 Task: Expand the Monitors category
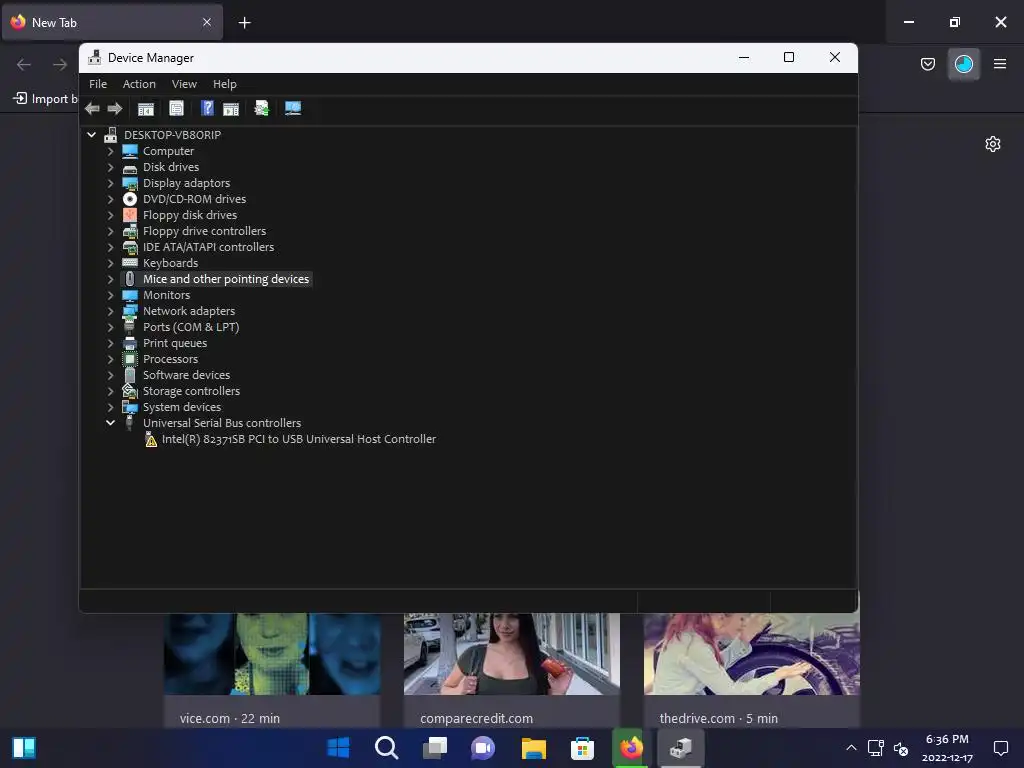pyautogui.click(x=110, y=295)
